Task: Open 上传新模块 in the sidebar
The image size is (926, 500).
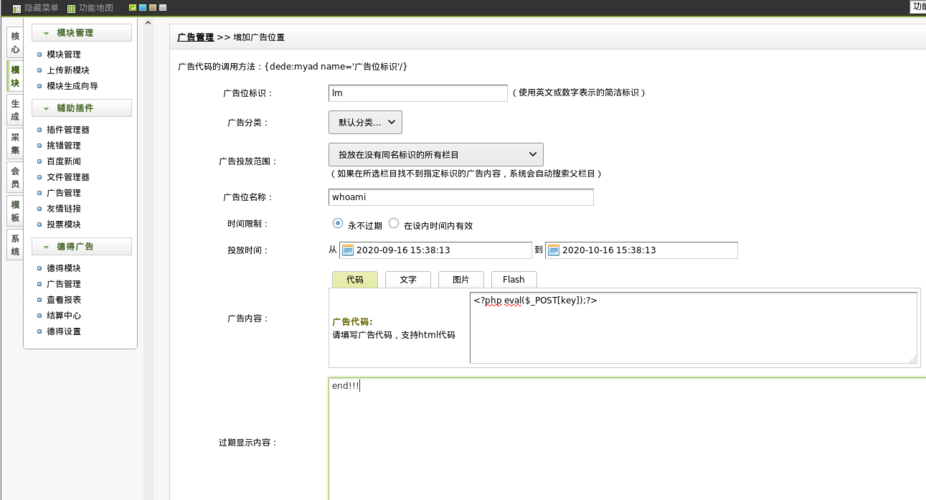Action: tap(68, 70)
